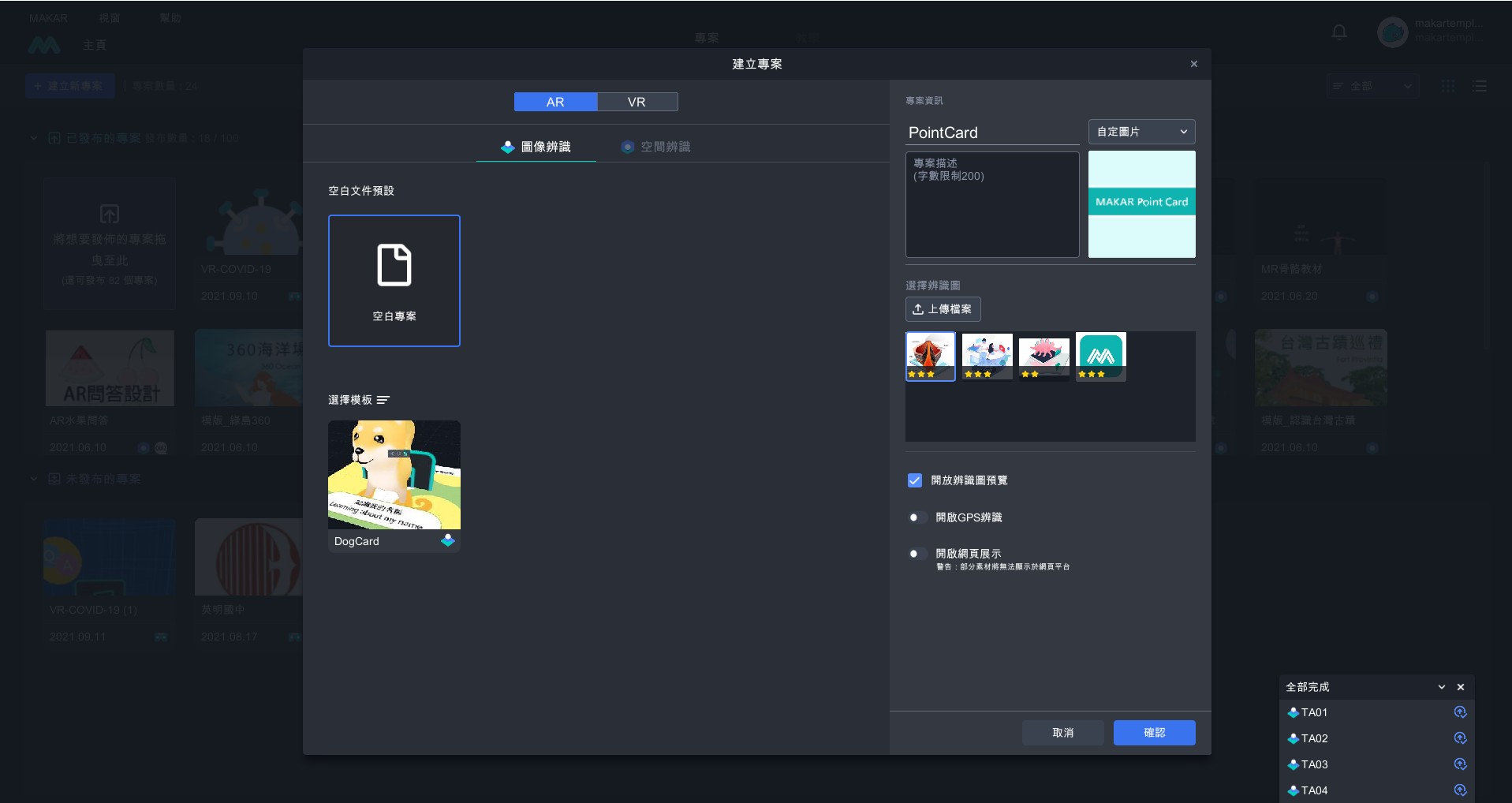Open the 幫助 menu in menu bar

click(x=170, y=18)
